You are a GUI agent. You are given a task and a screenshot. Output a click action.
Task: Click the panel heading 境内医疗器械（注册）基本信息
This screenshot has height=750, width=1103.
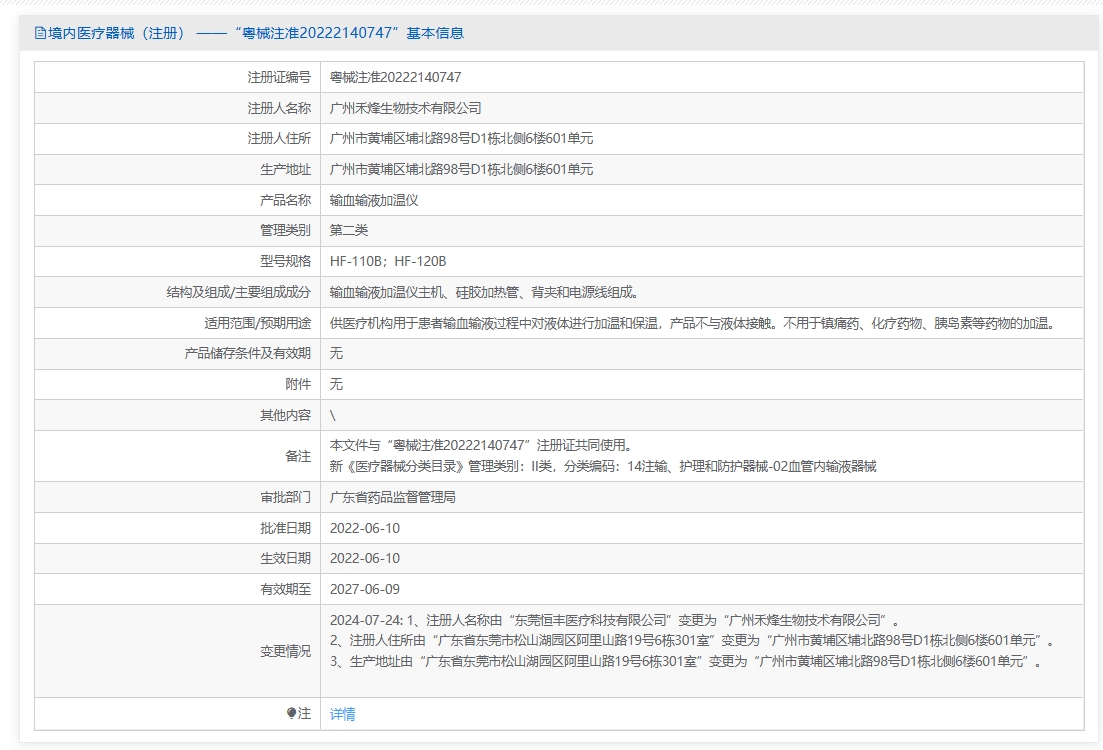pyautogui.click(x=256, y=33)
